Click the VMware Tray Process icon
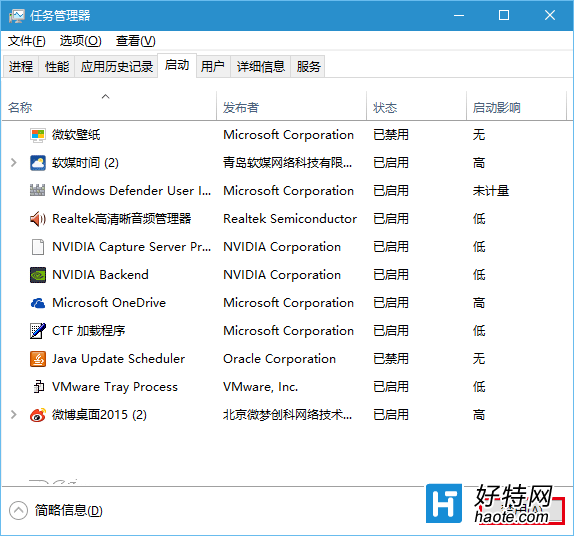 (x=38, y=387)
